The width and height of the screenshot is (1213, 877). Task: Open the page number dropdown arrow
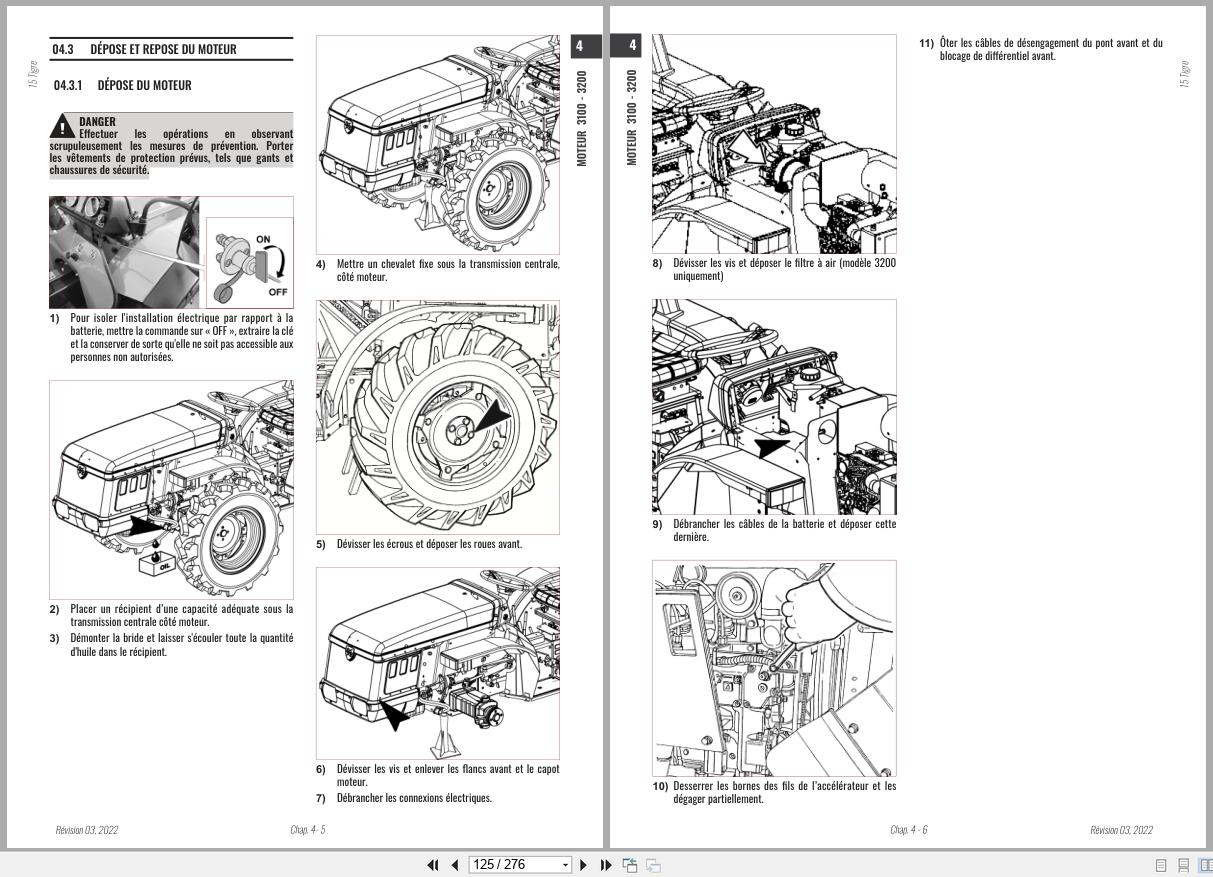[x=565, y=865]
